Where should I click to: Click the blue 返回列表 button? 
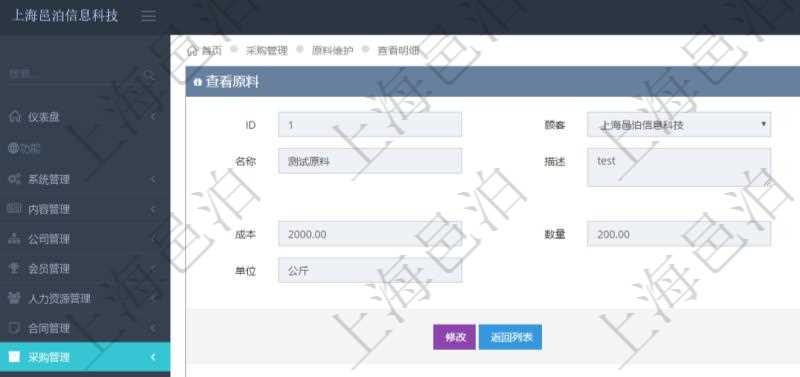tap(510, 337)
